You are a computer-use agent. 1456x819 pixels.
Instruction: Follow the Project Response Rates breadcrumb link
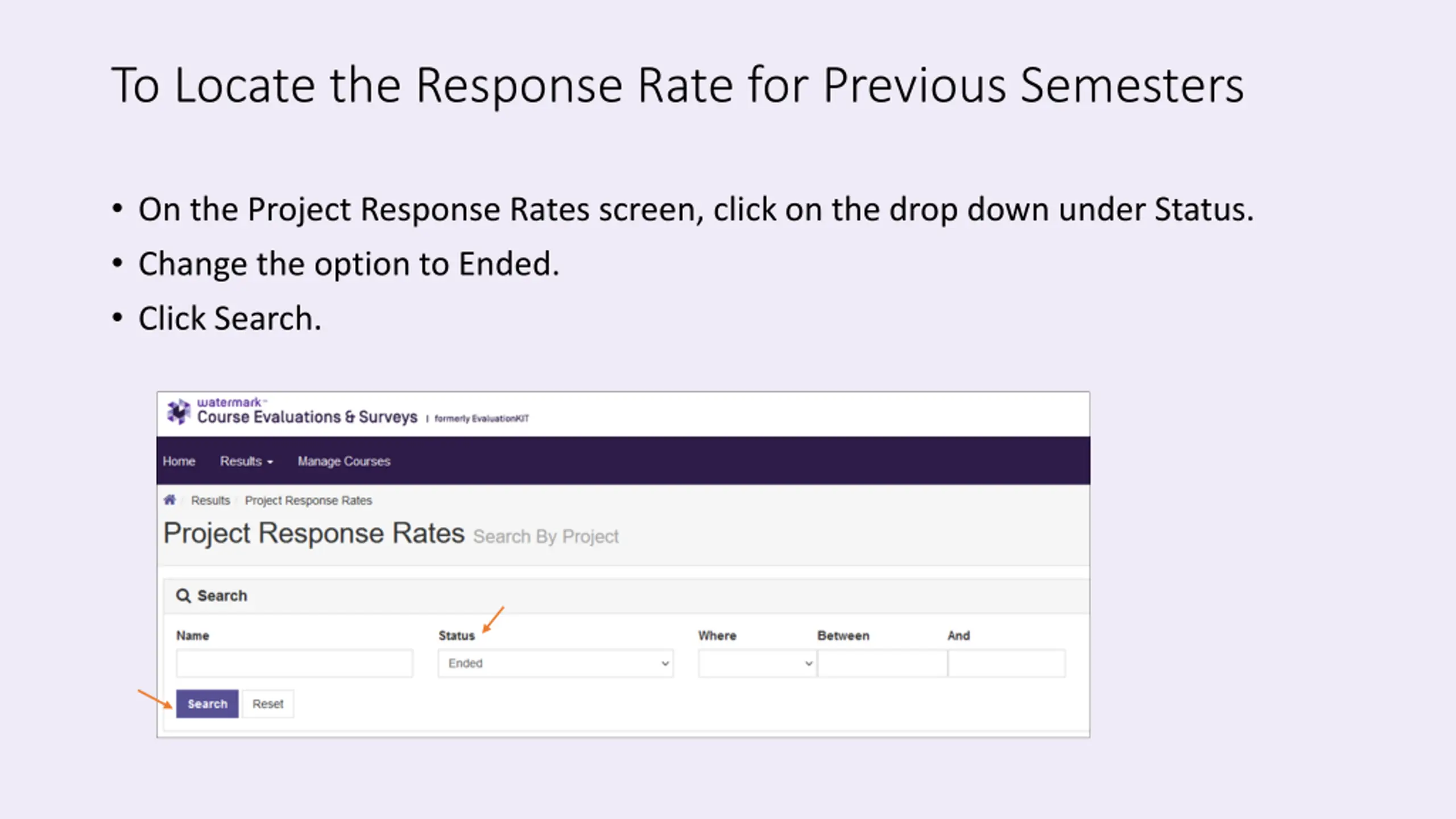308,500
